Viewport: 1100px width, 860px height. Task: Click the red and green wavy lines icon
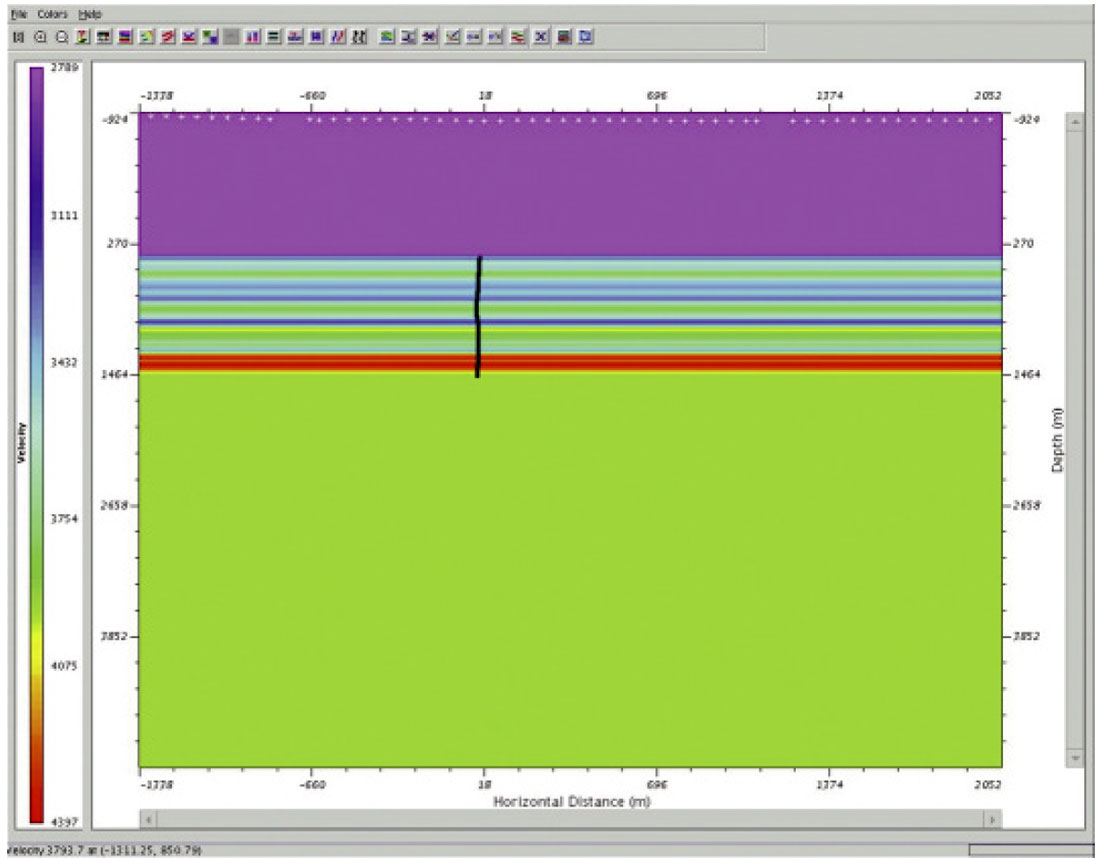tap(518, 36)
